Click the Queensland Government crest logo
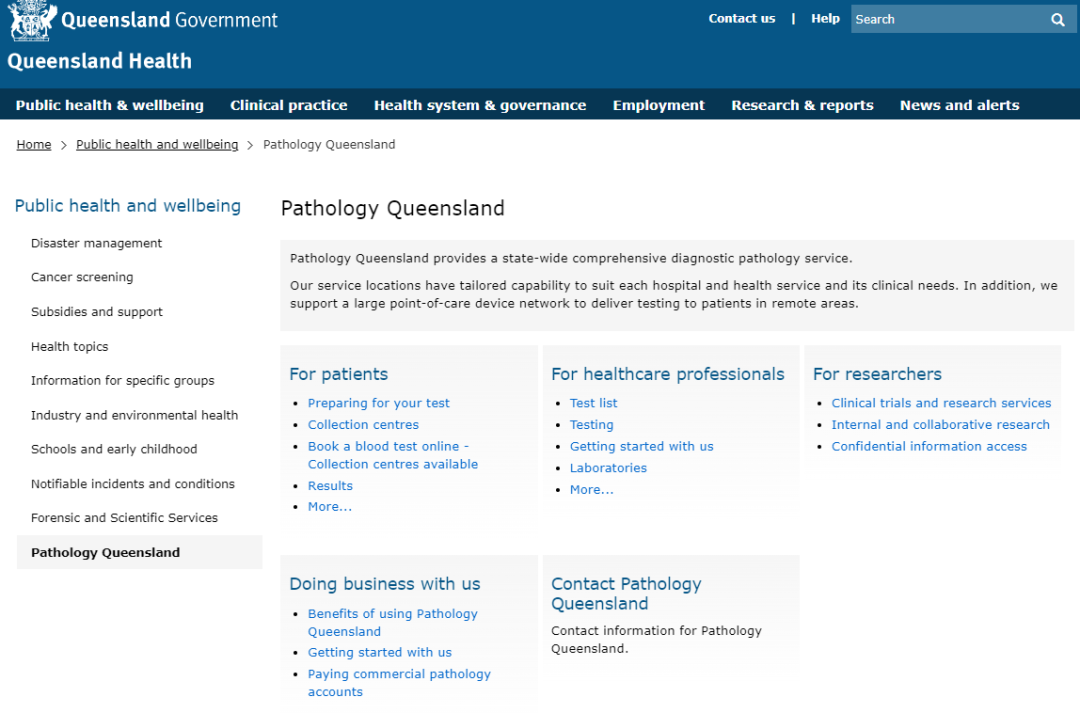The image size is (1080, 713). pyautogui.click(x=32, y=21)
